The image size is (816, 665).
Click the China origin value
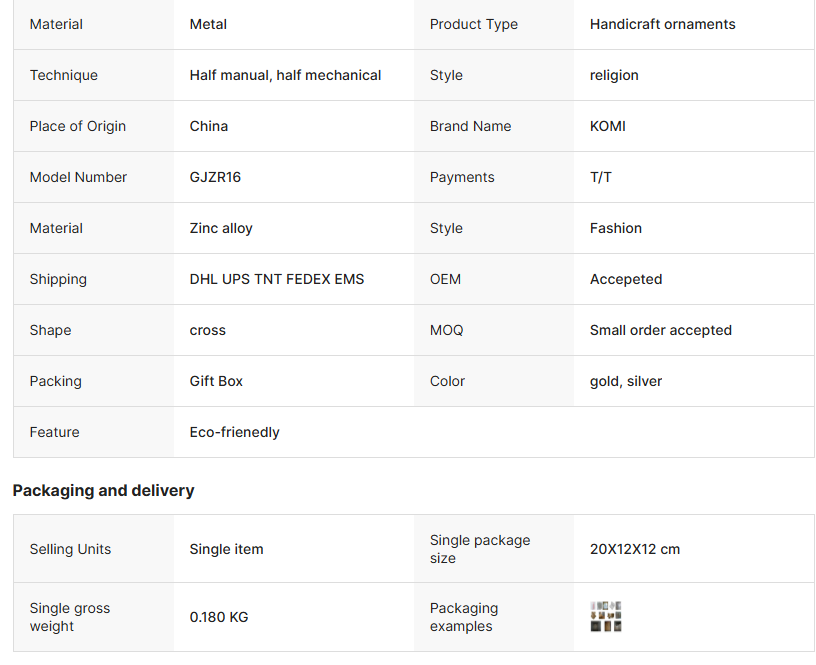(209, 126)
